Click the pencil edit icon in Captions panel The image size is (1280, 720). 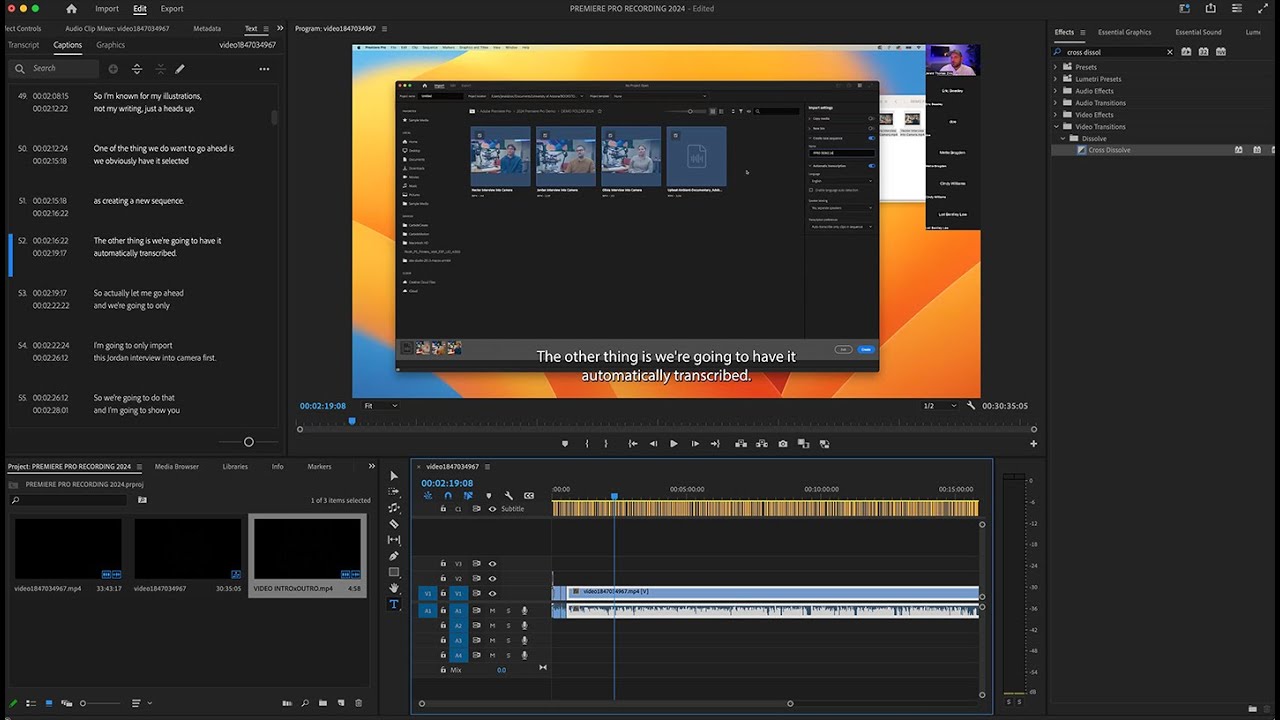(x=180, y=69)
